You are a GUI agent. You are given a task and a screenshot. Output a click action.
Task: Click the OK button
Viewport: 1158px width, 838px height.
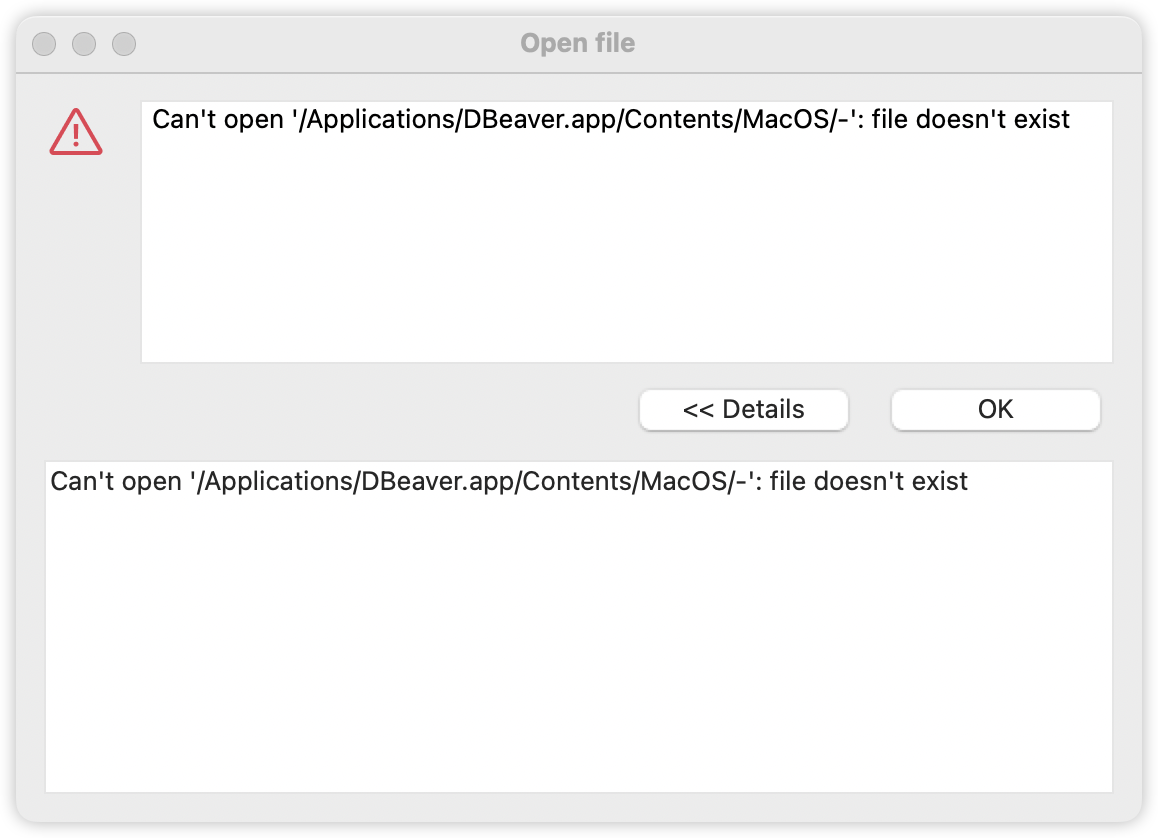(995, 409)
